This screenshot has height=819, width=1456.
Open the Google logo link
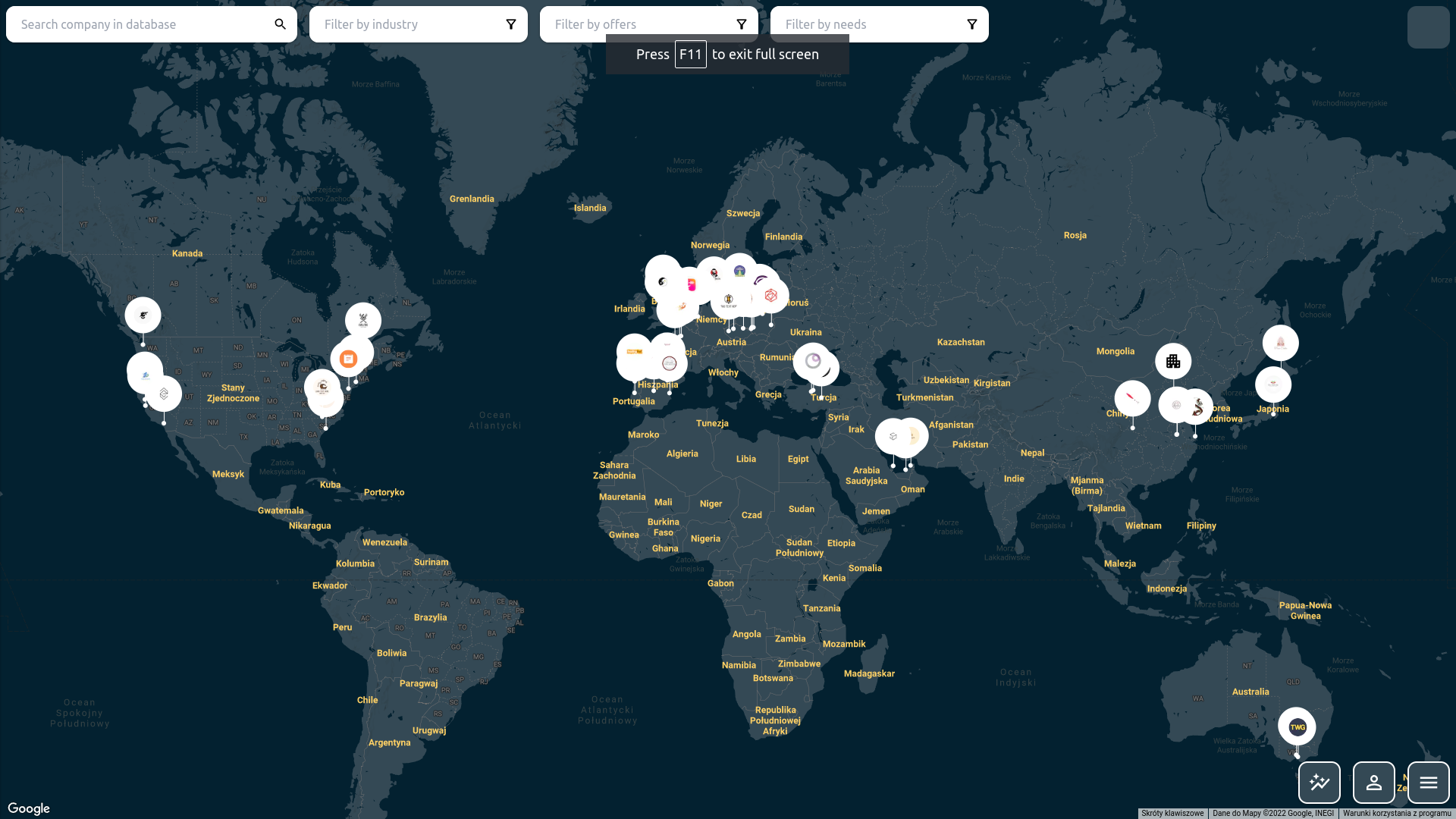click(29, 808)
